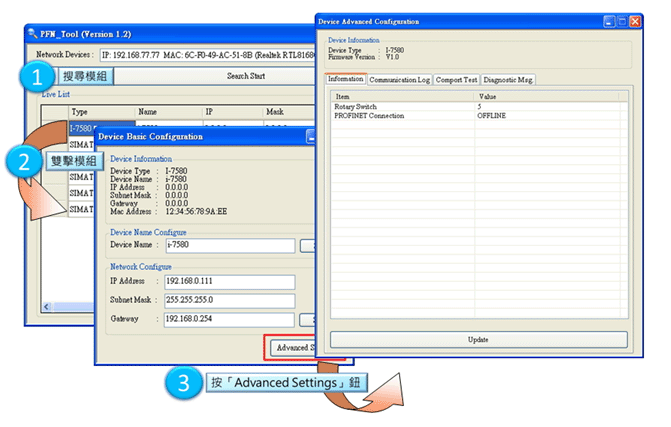
Task: Click the Mask column header in Live List
Action: coord(289,112)
